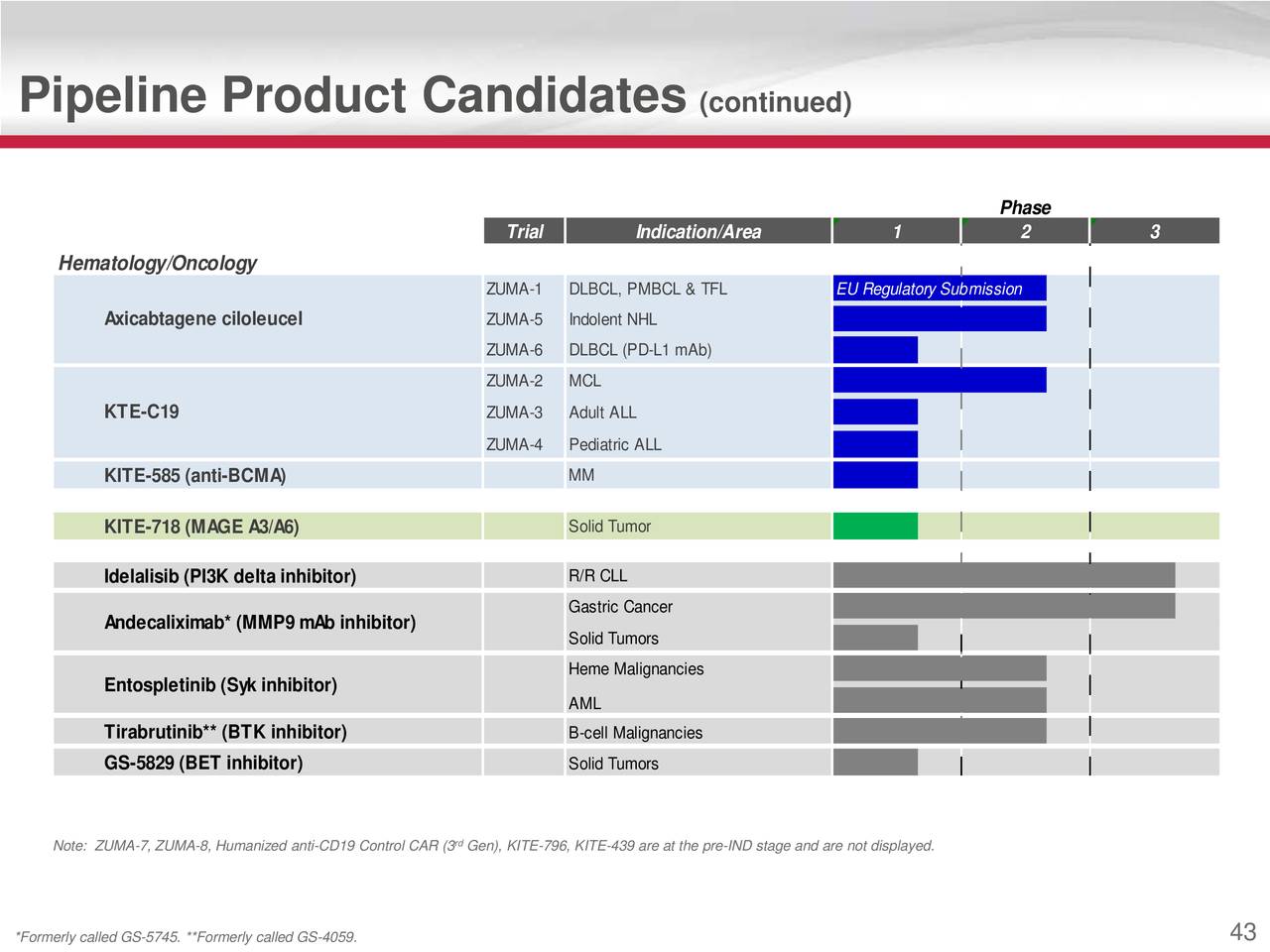Image resolution: width=1270 pixels, height=952 pixels.
Task: Click 'Entospletinib (Syk inhibitor)' product name
Action: coord(220,685)
